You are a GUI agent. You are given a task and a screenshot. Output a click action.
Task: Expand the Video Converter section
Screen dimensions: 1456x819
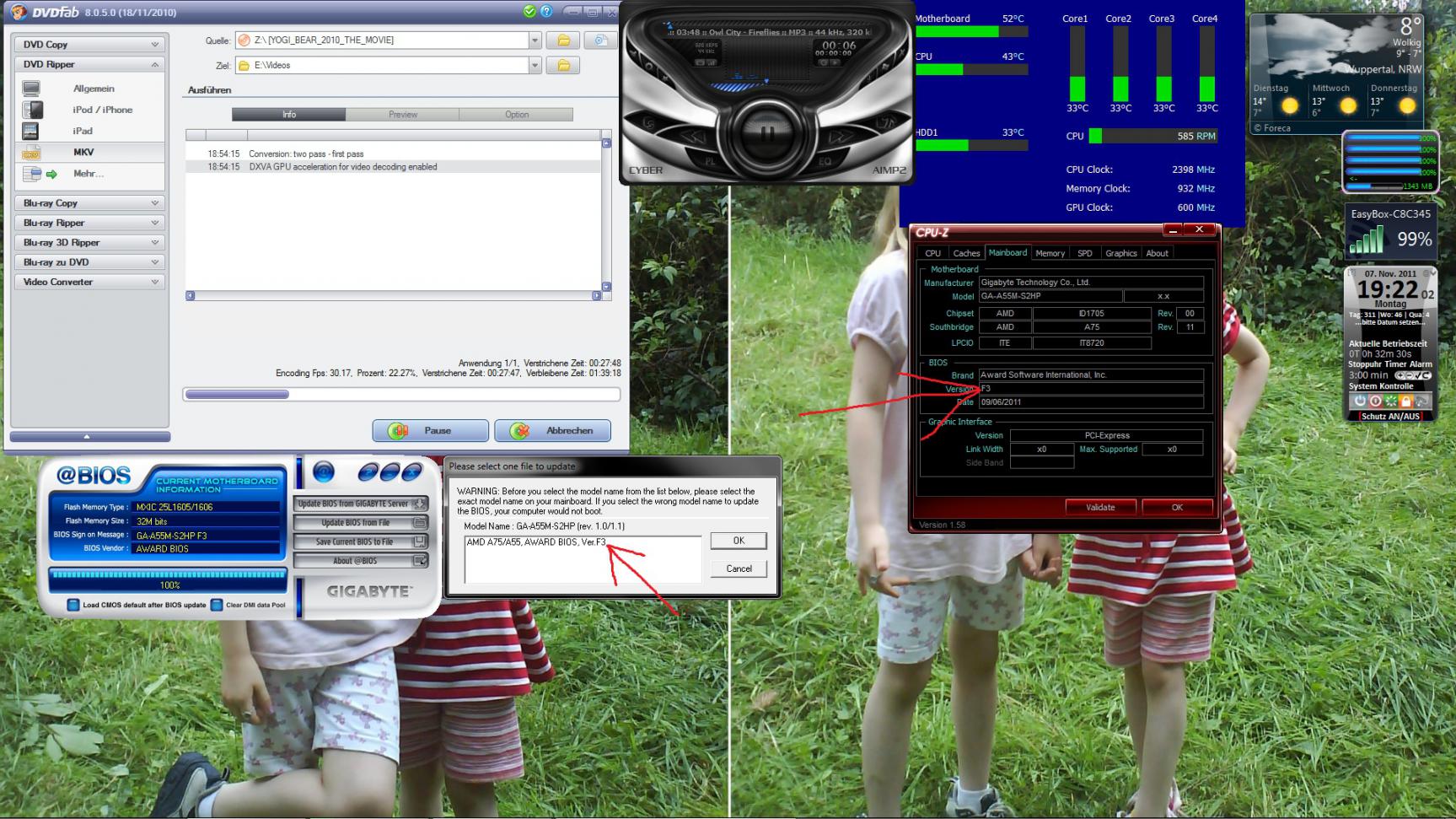pyautogui.click(x=90, y=283)
